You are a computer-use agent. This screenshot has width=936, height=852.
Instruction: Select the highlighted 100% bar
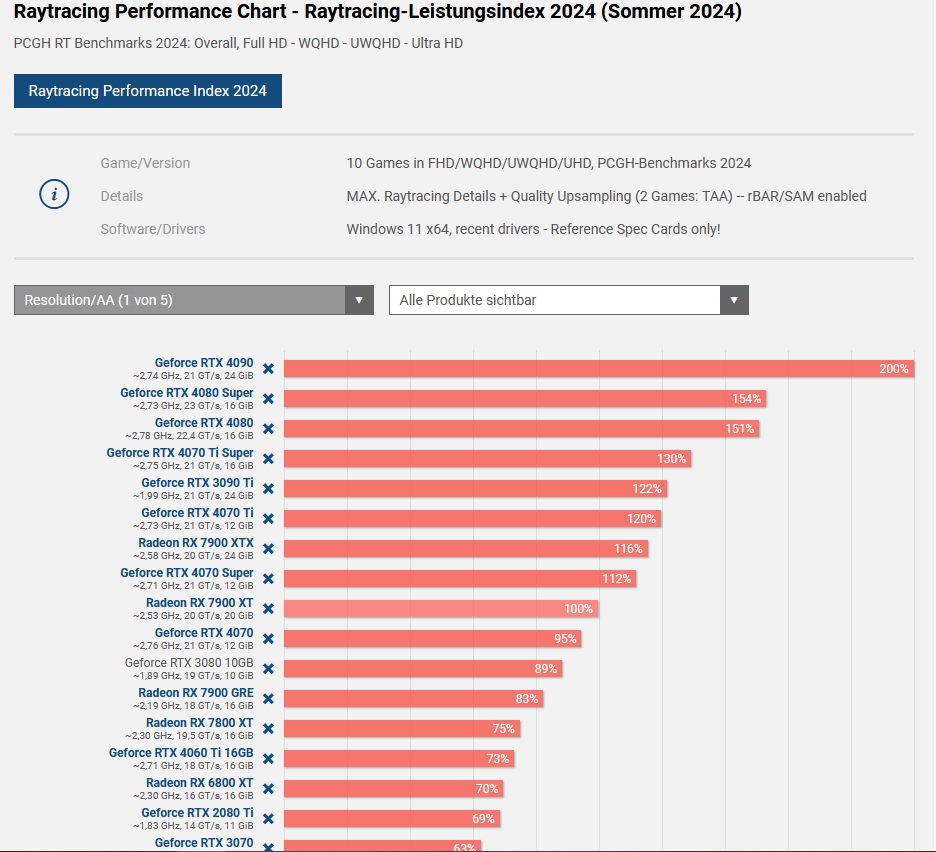point(441,609)
